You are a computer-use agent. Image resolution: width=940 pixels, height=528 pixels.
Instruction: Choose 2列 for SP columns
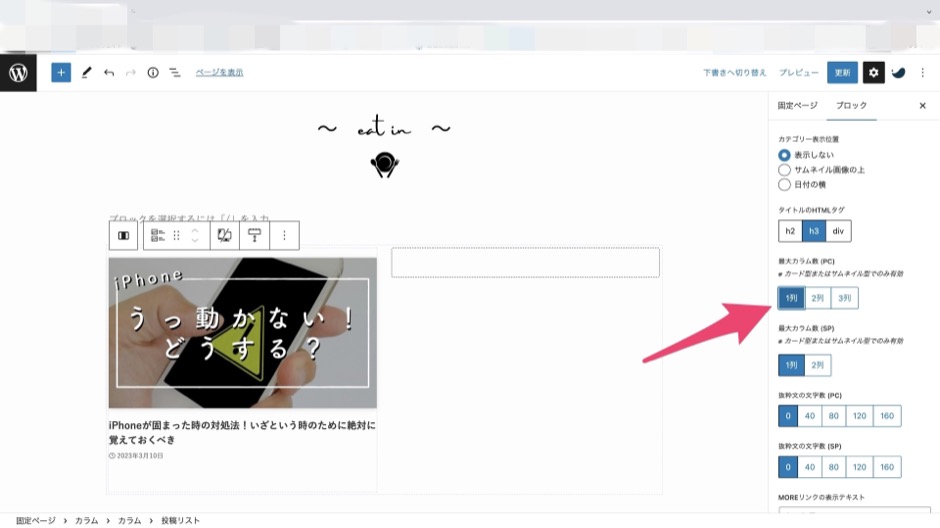click(817, 365)
